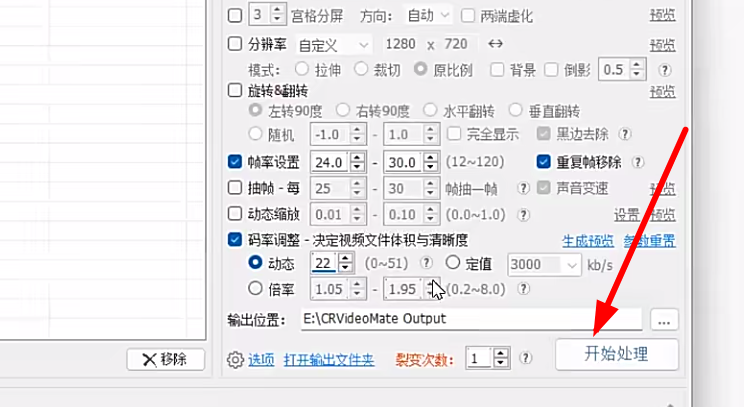744x407 pixels.
Task: Enable the 旋转&翻转 checkbox
Action: pyautogui.click(x=235, y=90)
